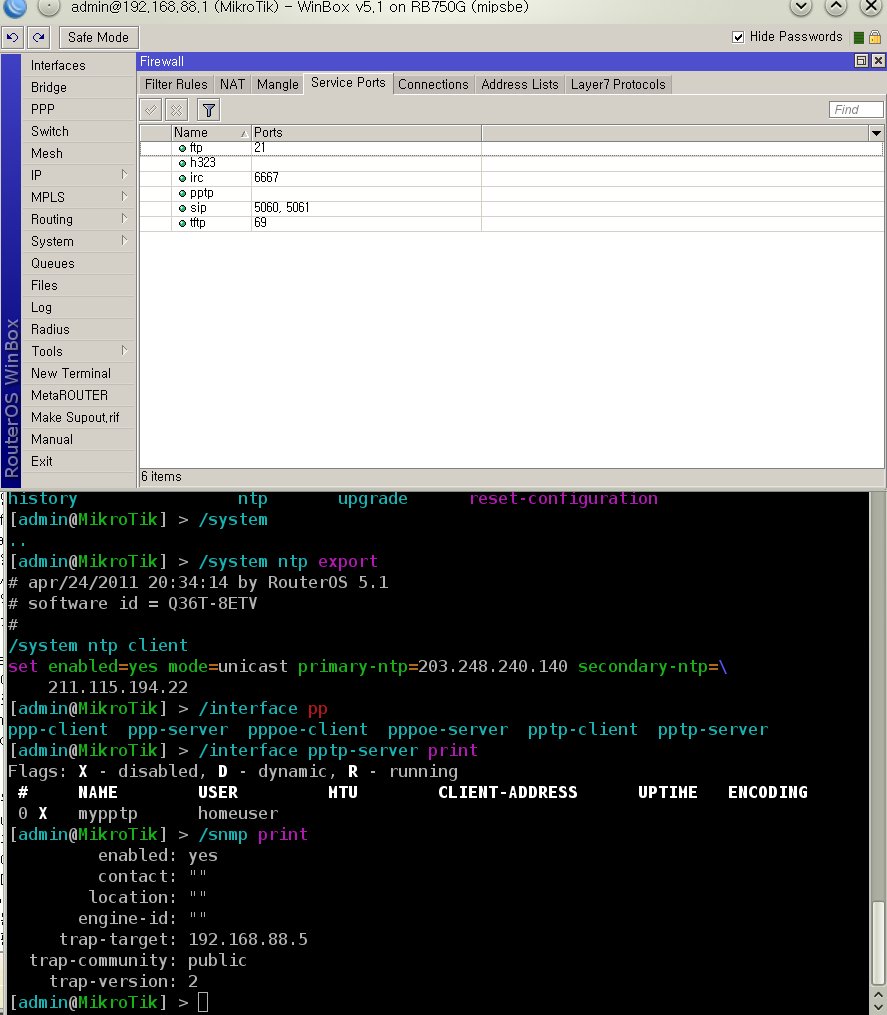Screen dimensions: 887x1015
Task: Click the Undo arrow icon
Action: click(x=12, y=38)
